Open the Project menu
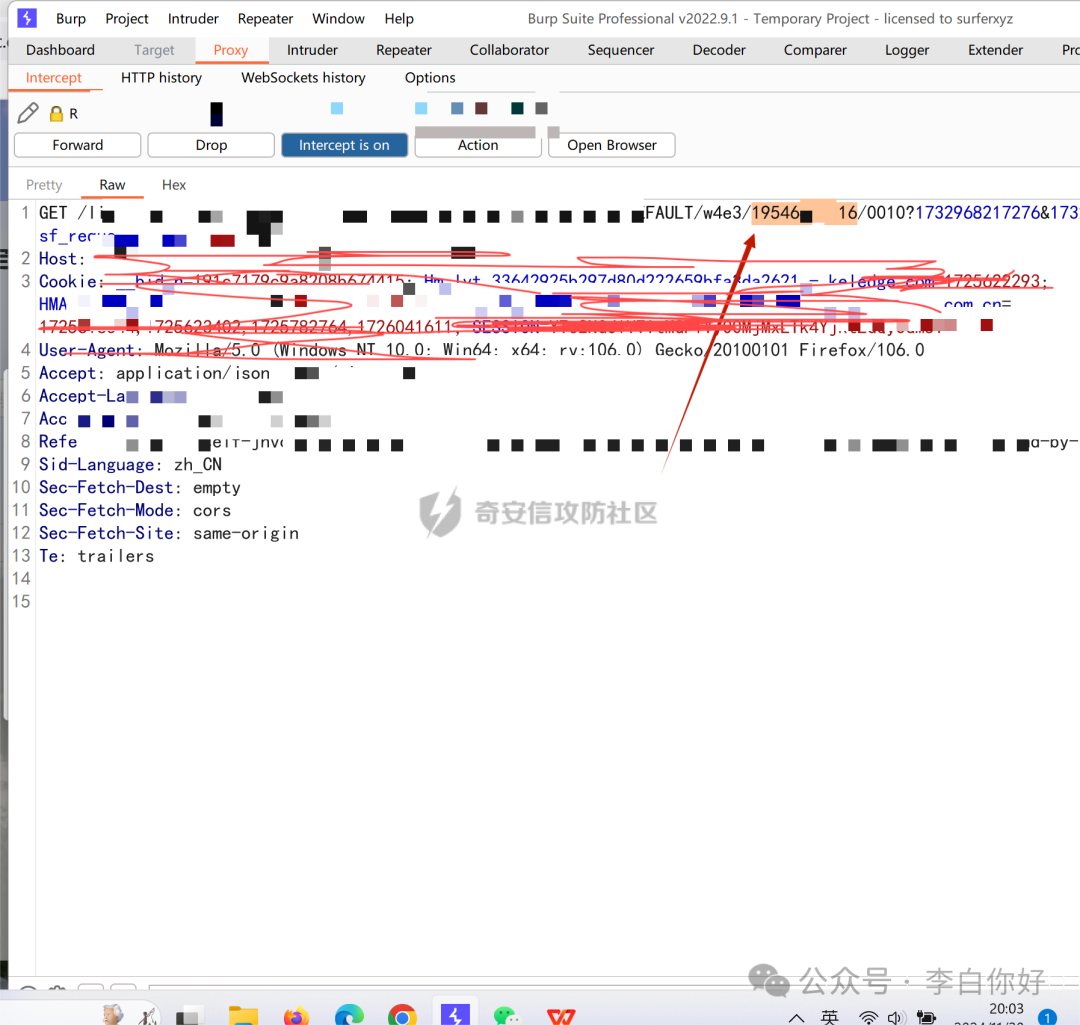The image size is (1080, 1025). click(x=127, y=19)
